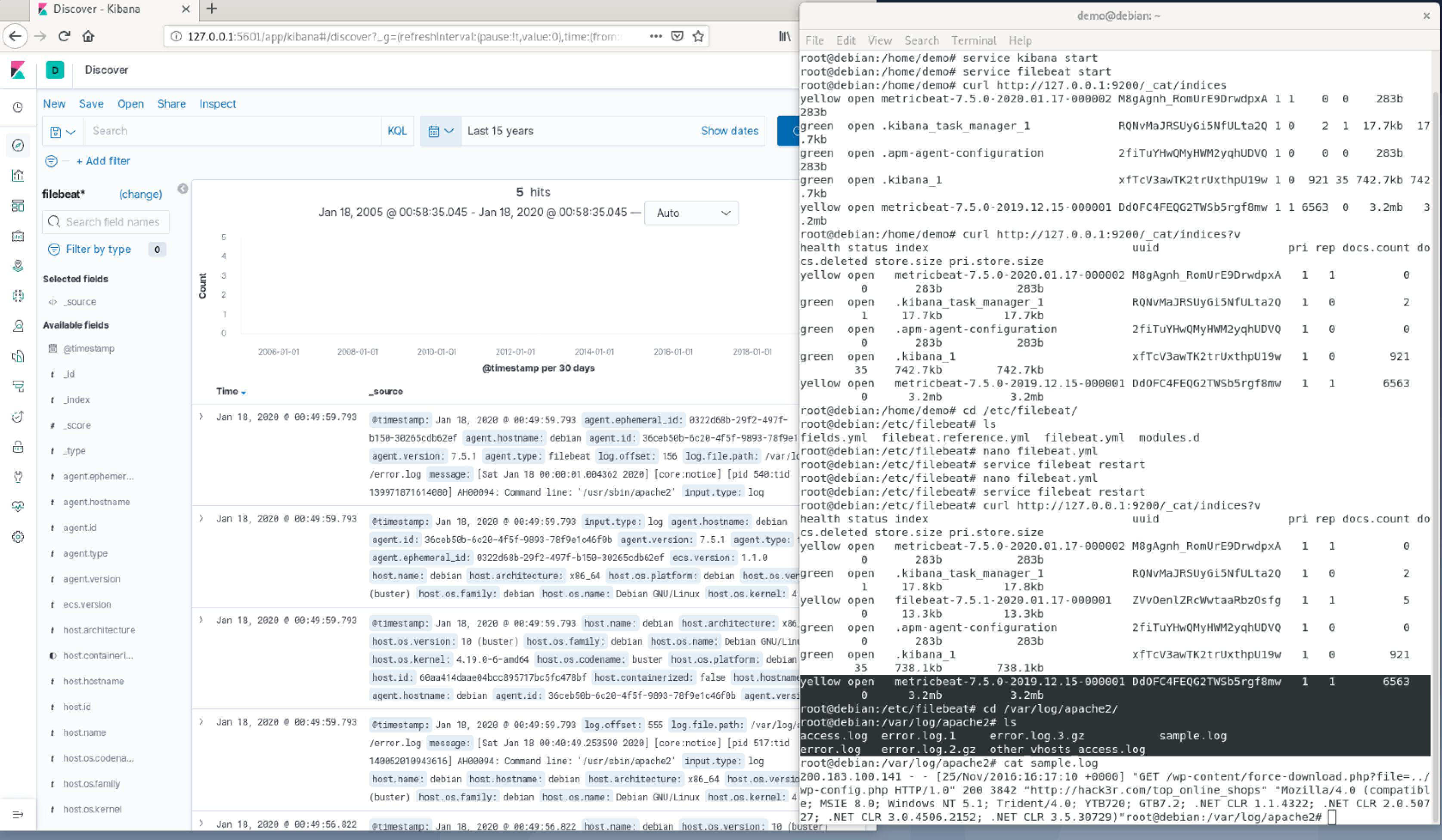The height and width of the screenshot is (840, 1442).
Task: Click the Show dates link
Action: pyautogui.click(x=729, y=131)
